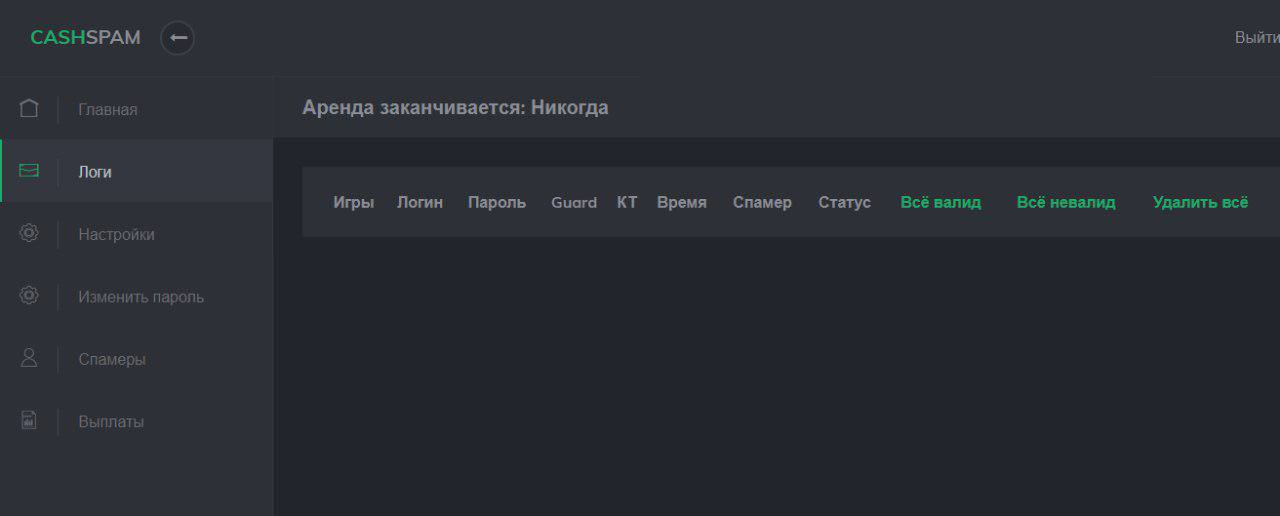Click the Удалить всё button
This screenshot has height=516, width=1280.
[x=1200, y=202]
